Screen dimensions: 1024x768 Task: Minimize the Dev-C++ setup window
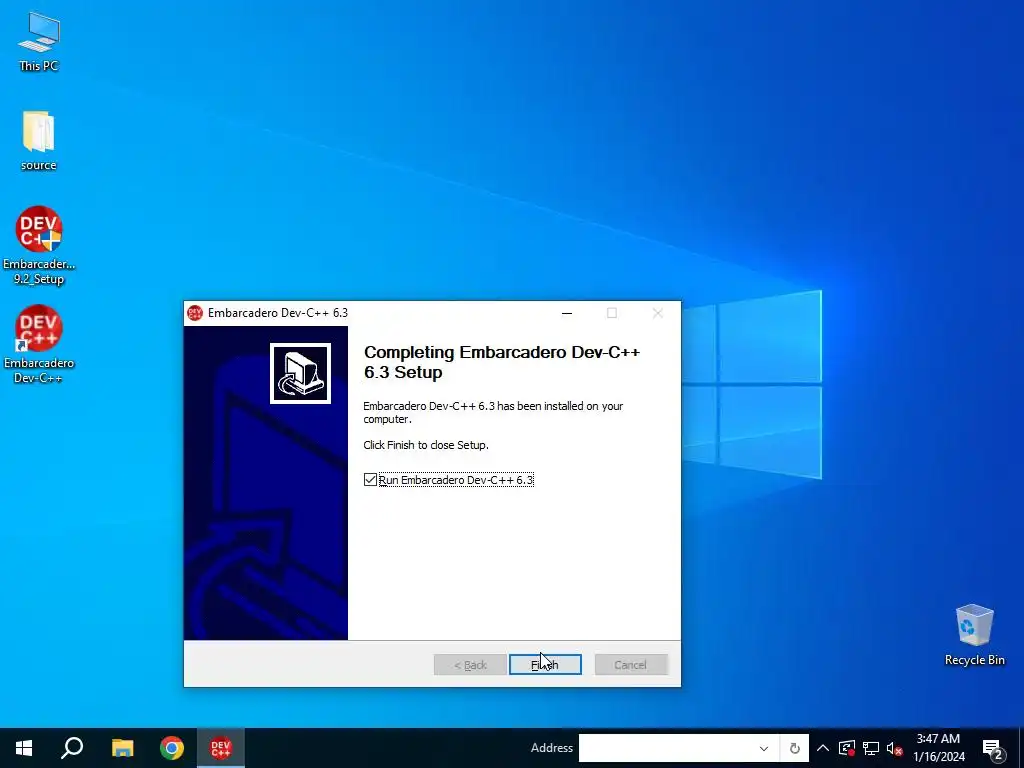tap(567, 313)
